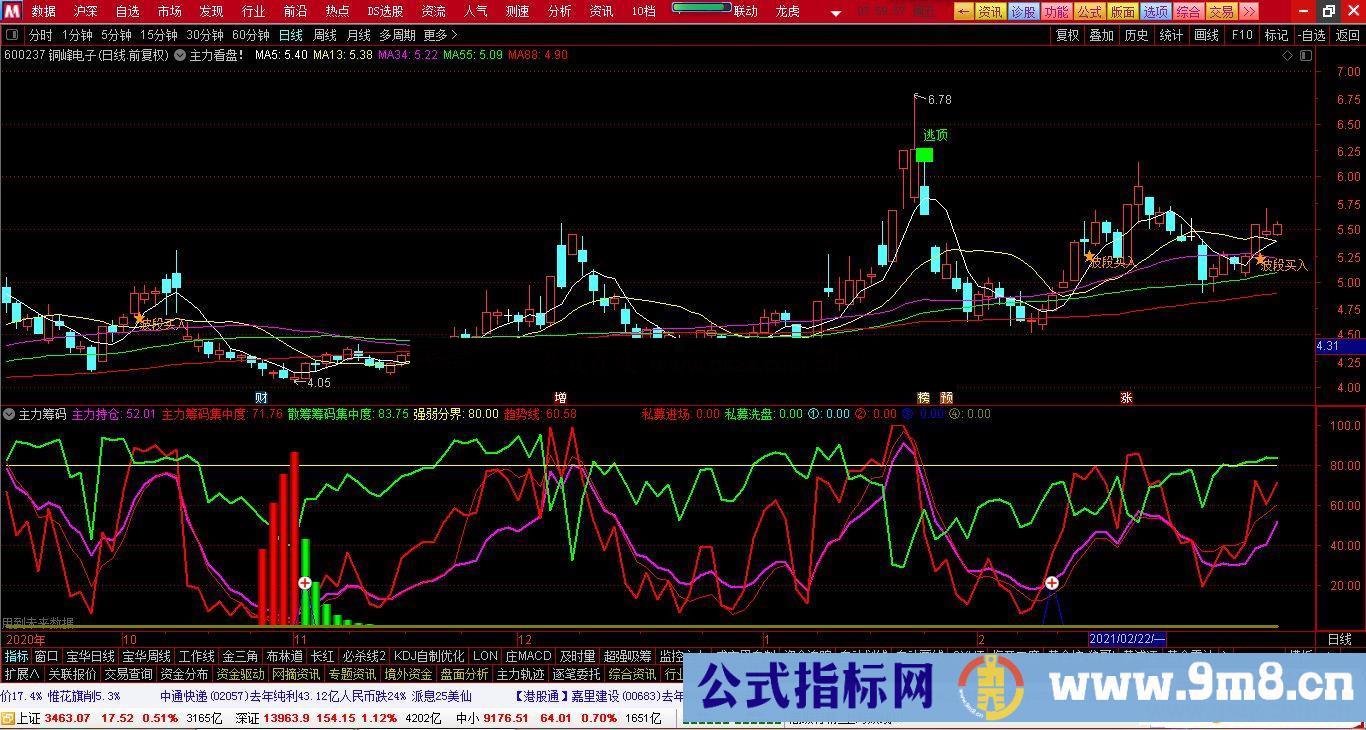The width and height of the screenshot is (1366, 730).
Task: Switch to 60分钟 period
Action: [x=250, y=35]
